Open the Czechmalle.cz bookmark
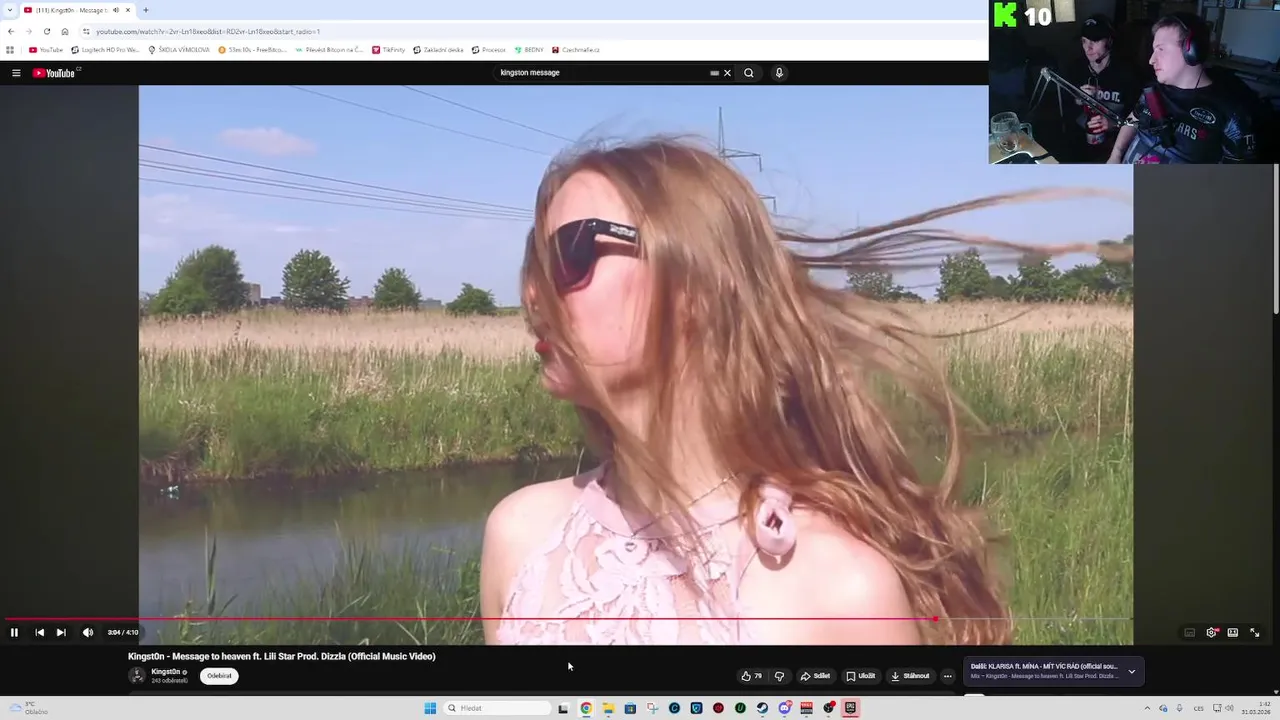 pyautogui.click(x=576, y=49)
